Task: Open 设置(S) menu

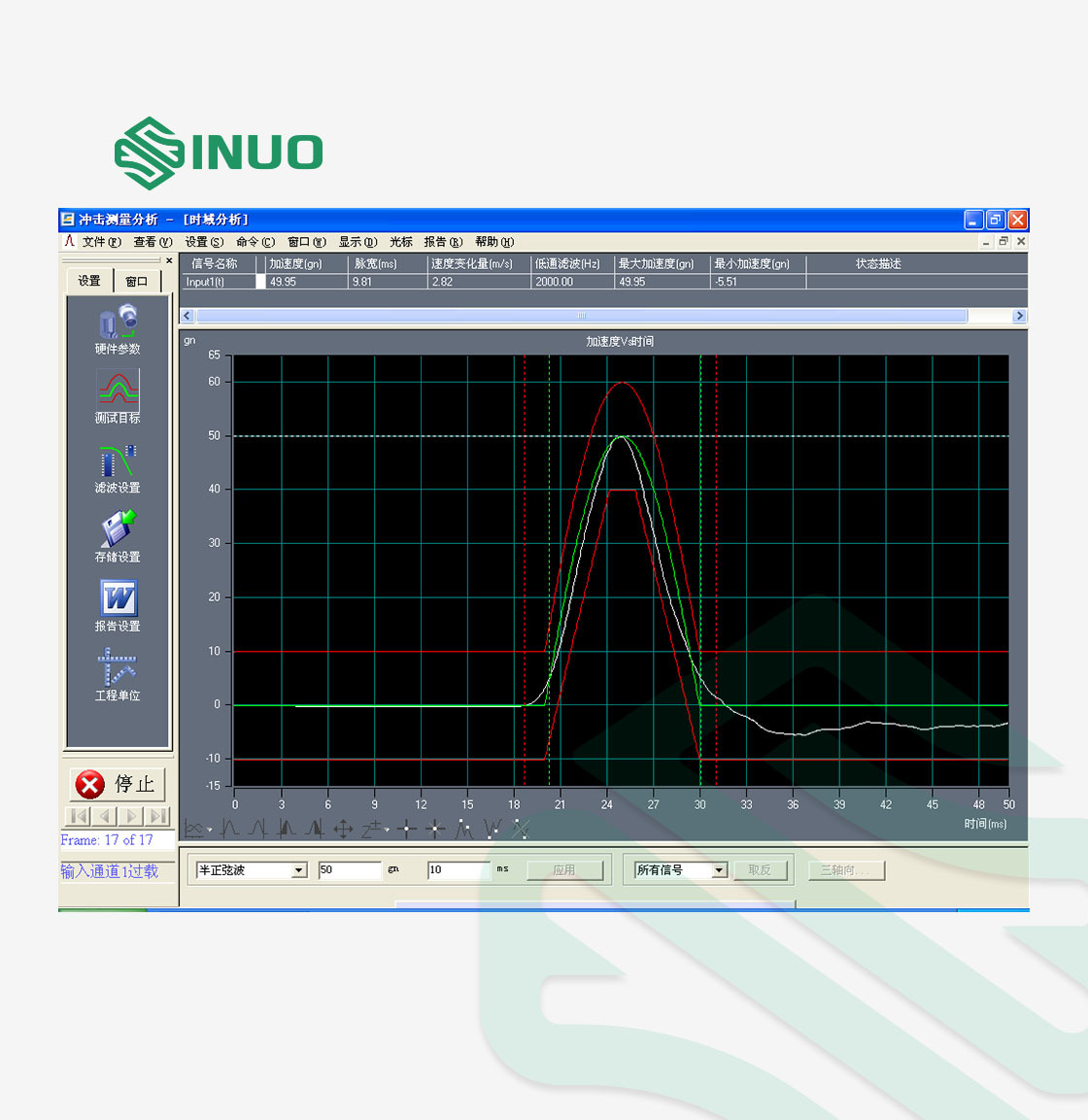Action: 204,242
